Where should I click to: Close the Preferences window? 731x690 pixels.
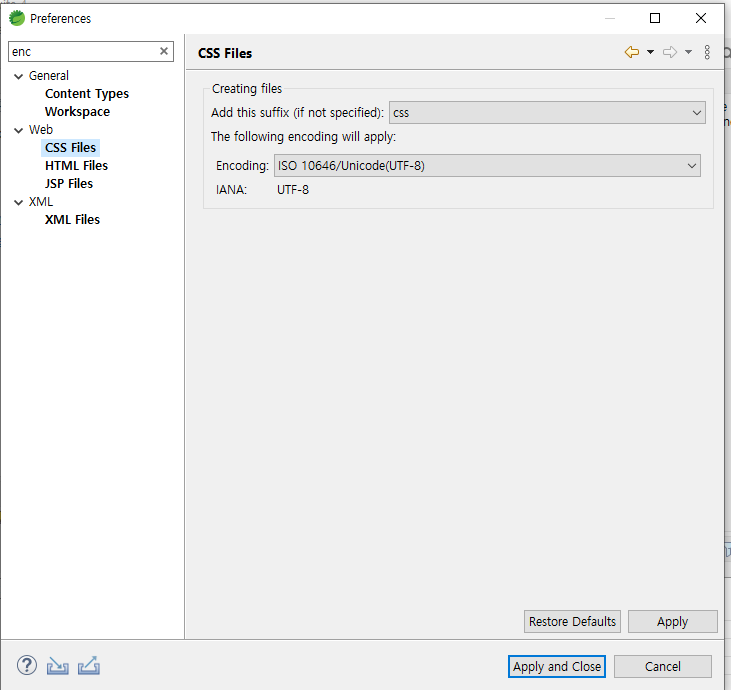coord(701,18)
